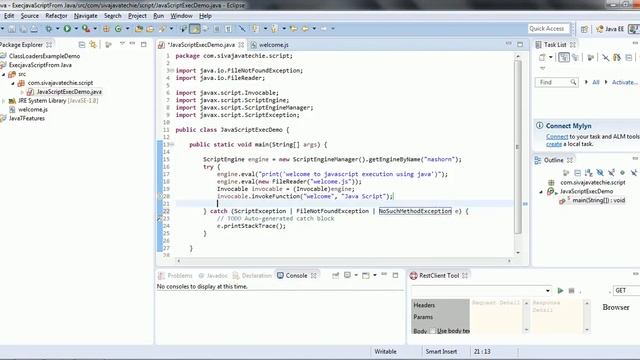Expand JavaScriptExecDemo.java tree node

(x=22, y=92)
